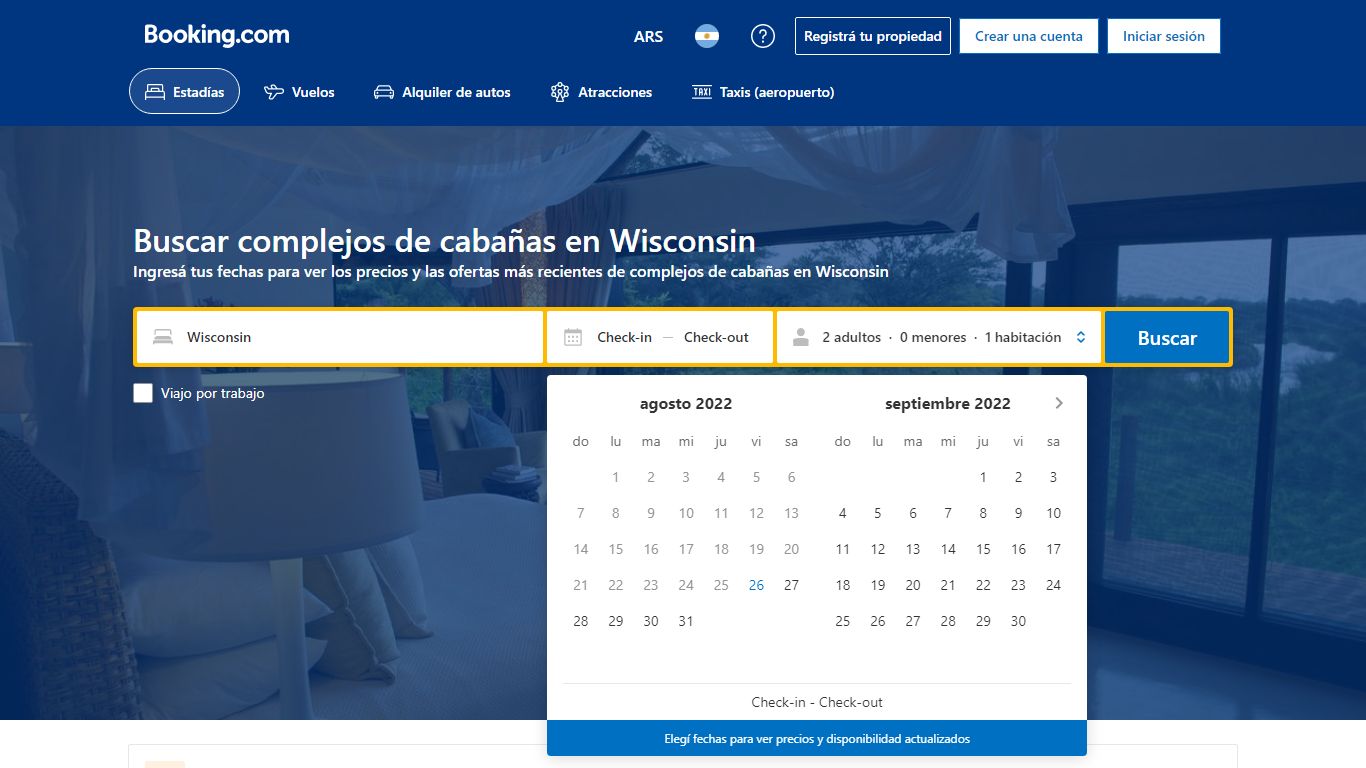Click Registrá tu propiedad button
The width and height of the screenshot is (1366, 768).
pyautogui.click(x=873, y=36)
